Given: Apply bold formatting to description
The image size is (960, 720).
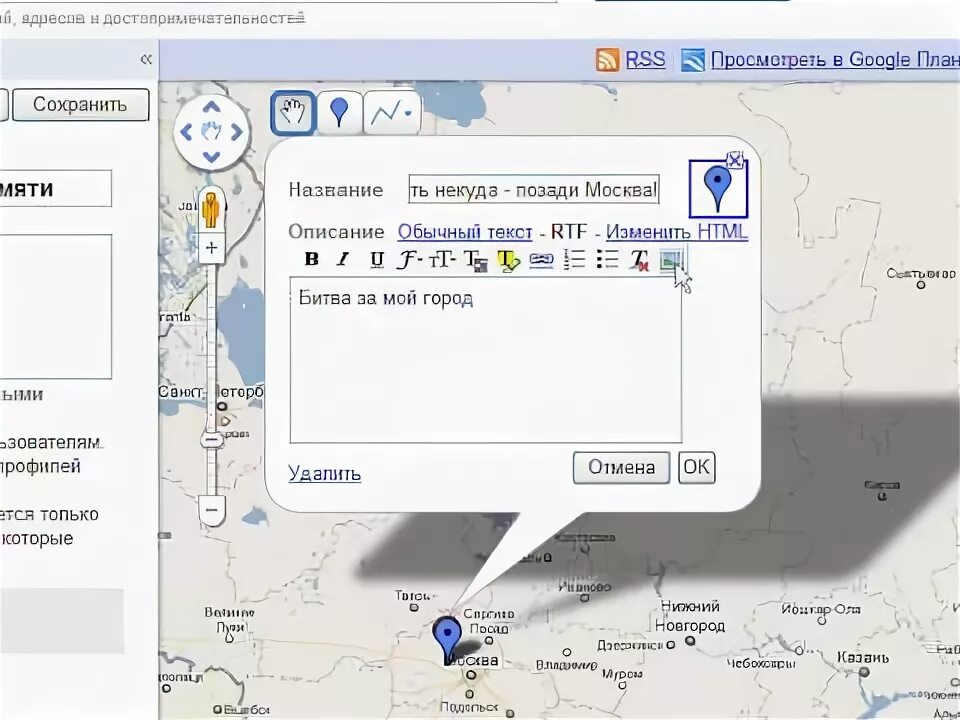Looking at the screenshot, I should (x=311, y=259).
